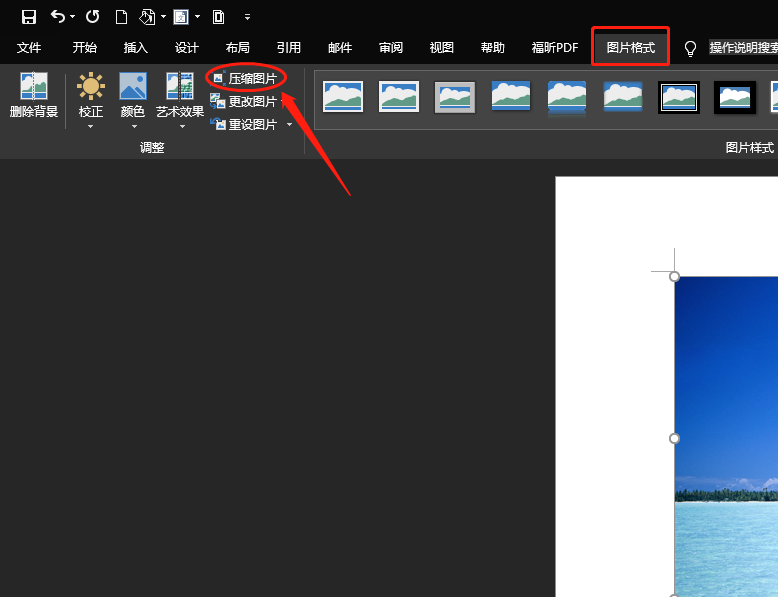Click the New blank document icon

pyautogui.click(x=121, y=16)
